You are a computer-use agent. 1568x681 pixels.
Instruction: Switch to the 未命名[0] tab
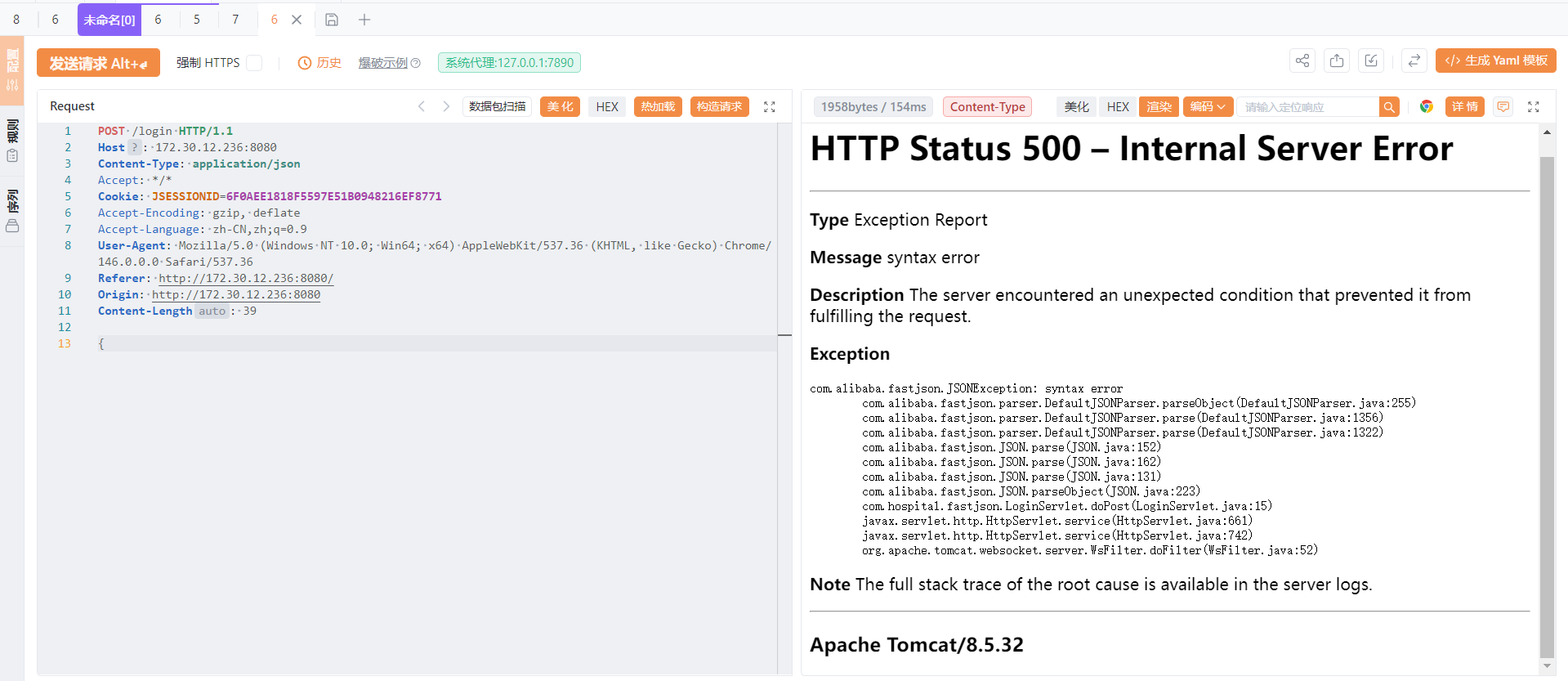[109, 20]
